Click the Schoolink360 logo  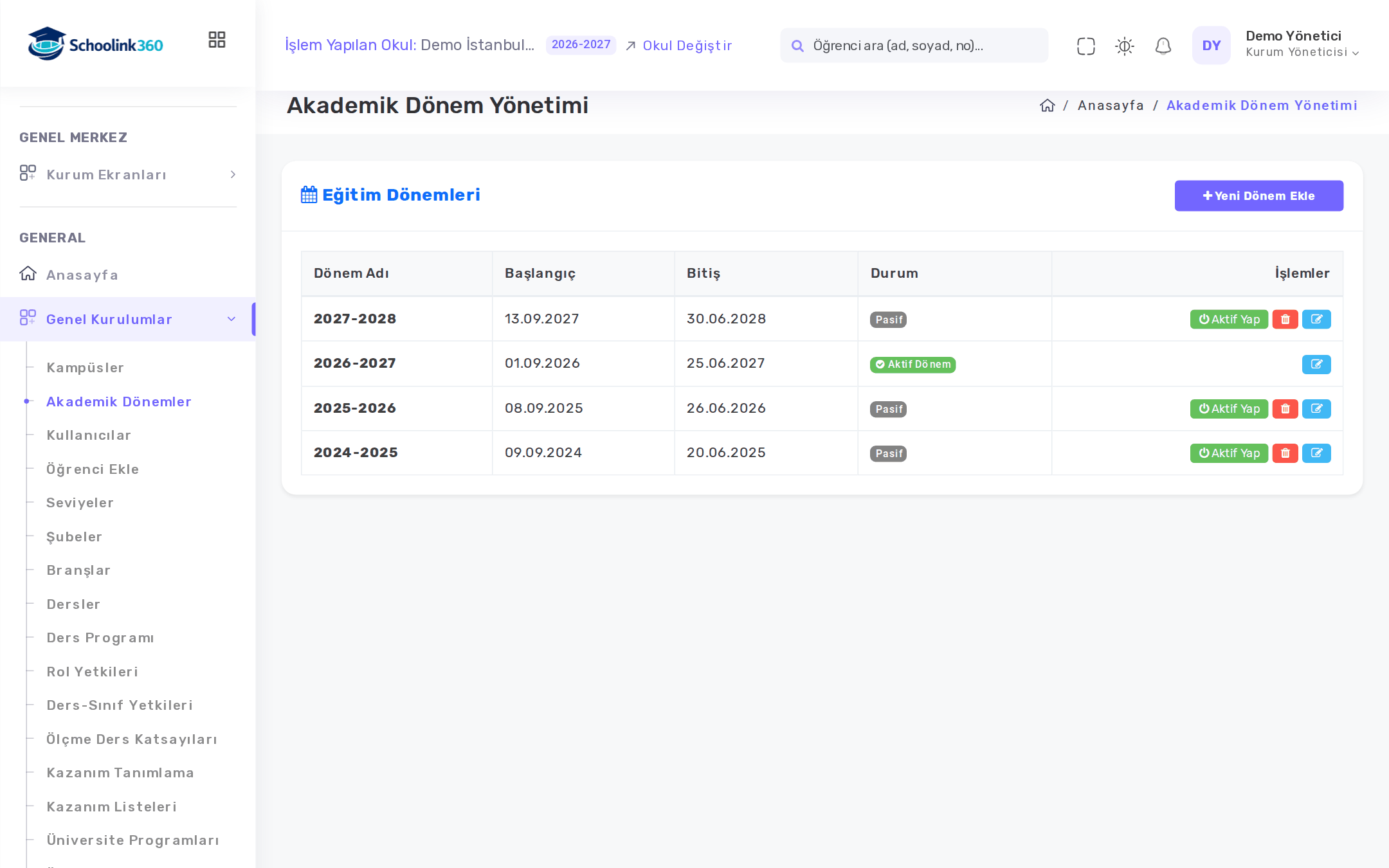95,44
